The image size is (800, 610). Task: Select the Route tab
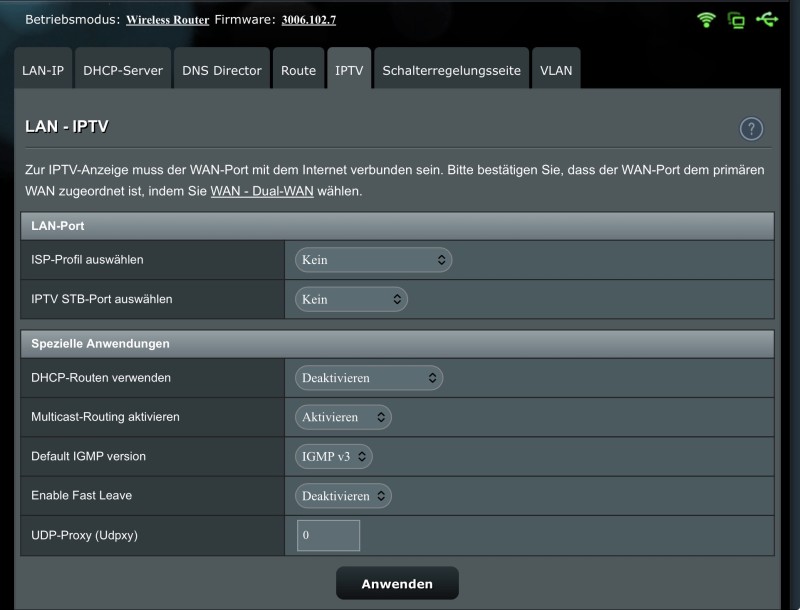coord(298,71)
